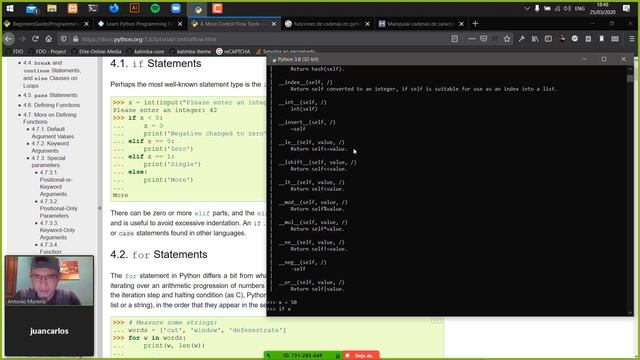Switch the ENG input language indicator

[580, 8]
